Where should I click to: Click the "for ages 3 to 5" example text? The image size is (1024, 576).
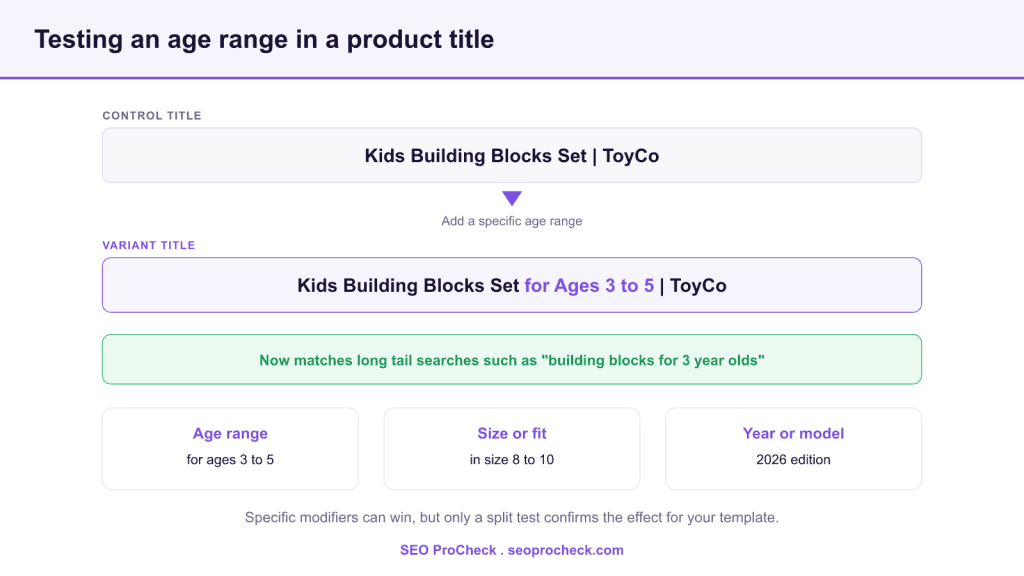(x=231, y=460)
